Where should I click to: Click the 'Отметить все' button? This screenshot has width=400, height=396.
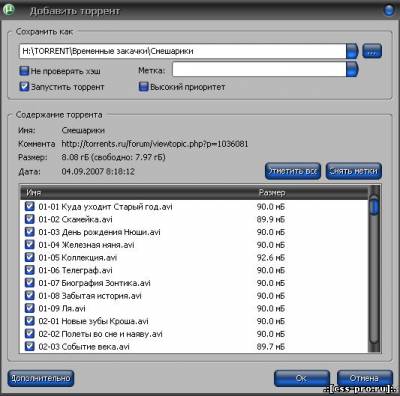tap(293, 171)
